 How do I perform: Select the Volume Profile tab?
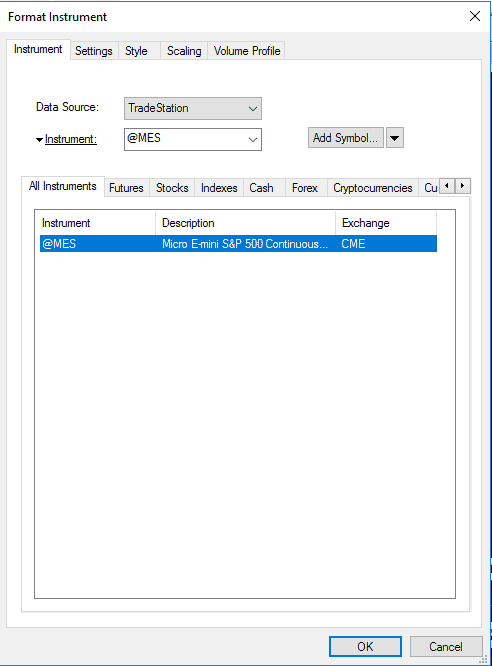pyautogui.click(x=246, y=51)
